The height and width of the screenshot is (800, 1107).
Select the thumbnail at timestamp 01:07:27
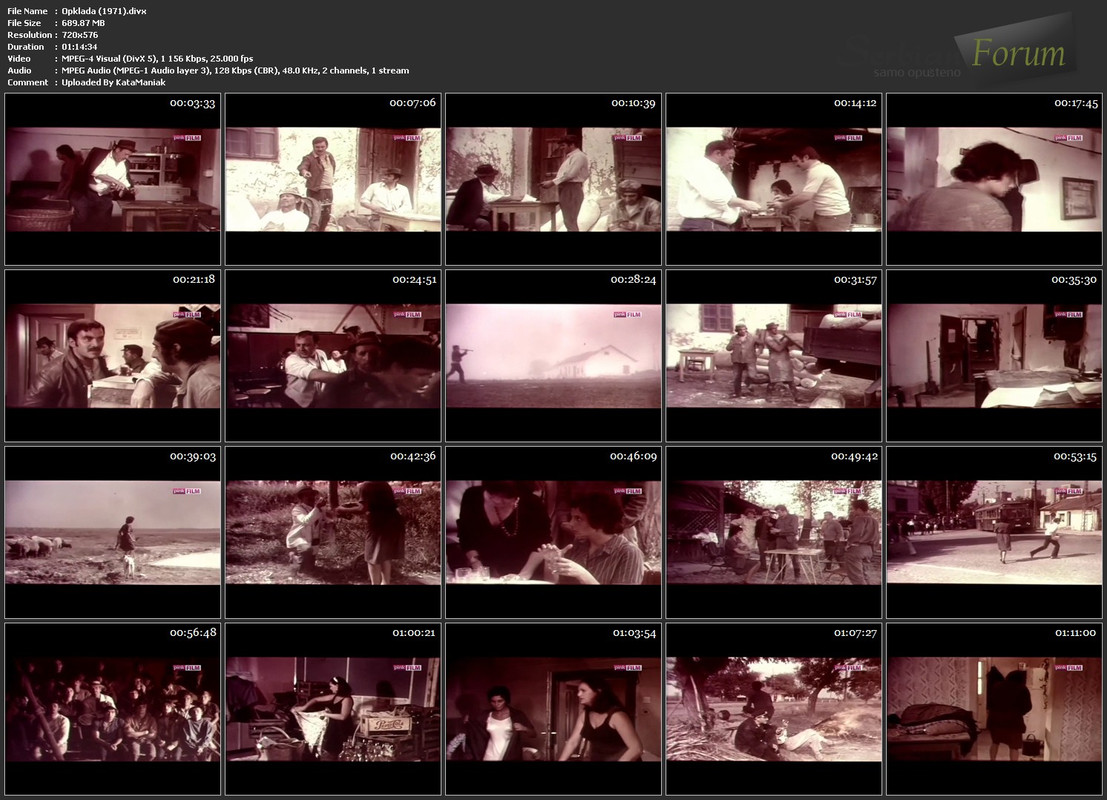point(774,709)
